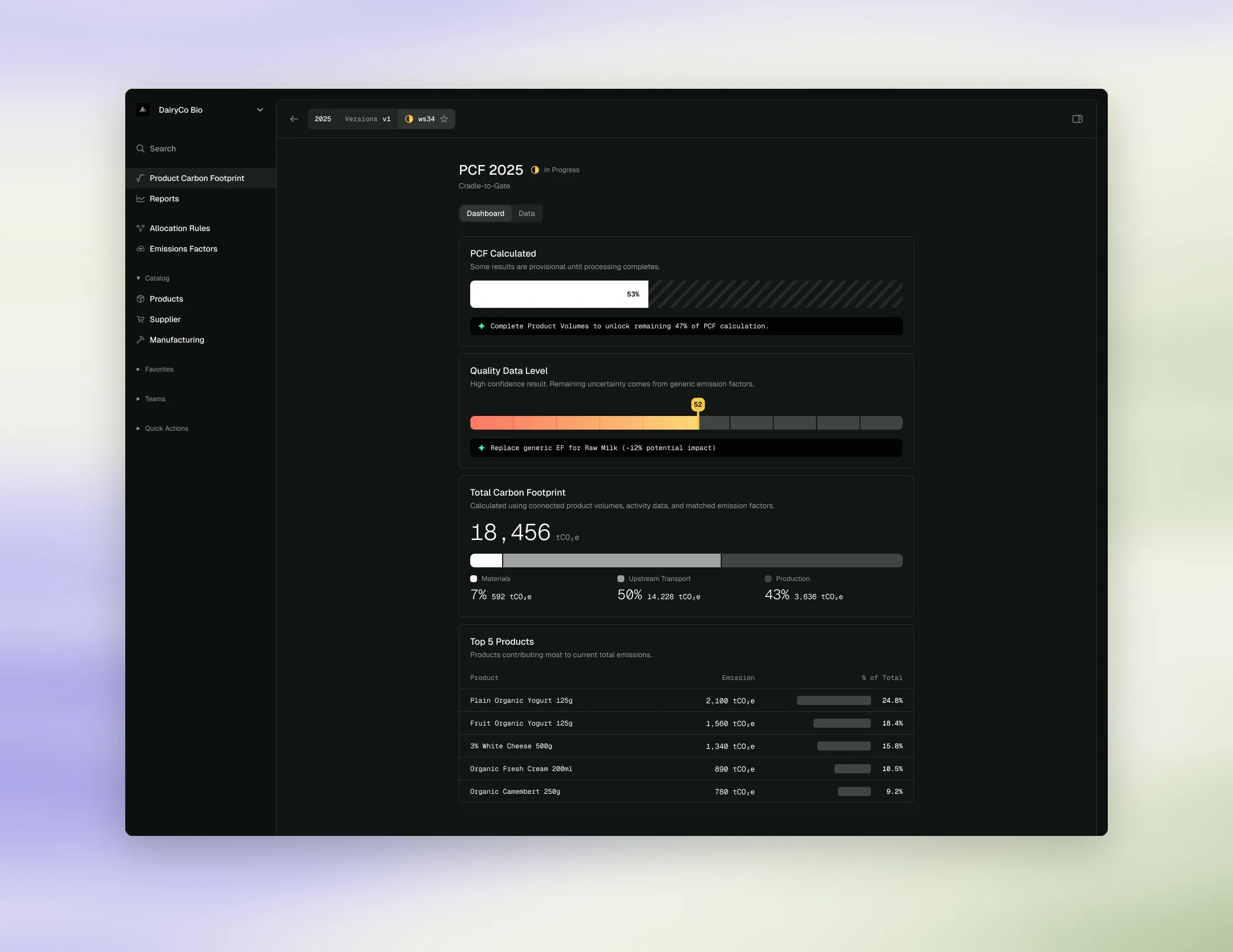
Task: Select the 2025 breadcrumb
Action: coord(323,119)
